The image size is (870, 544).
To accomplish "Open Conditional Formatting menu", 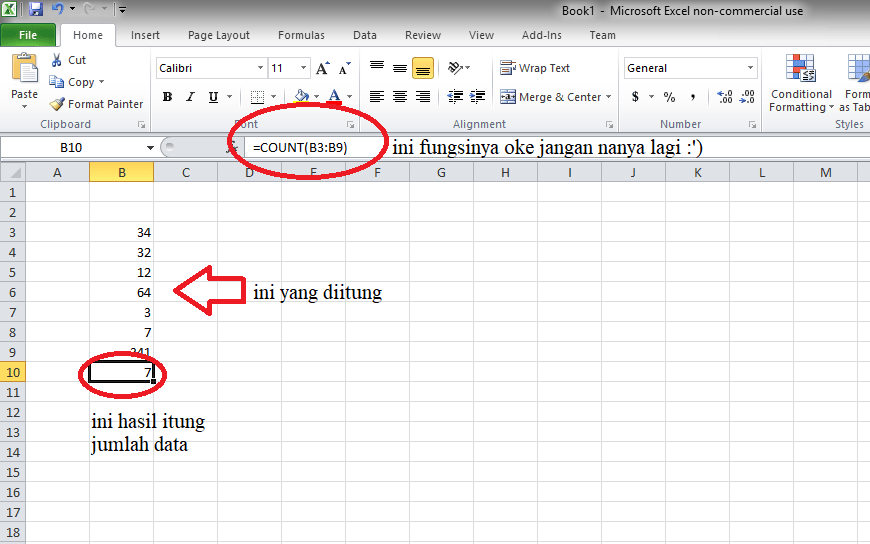I will pyautogui.click(x=801, y=83).
